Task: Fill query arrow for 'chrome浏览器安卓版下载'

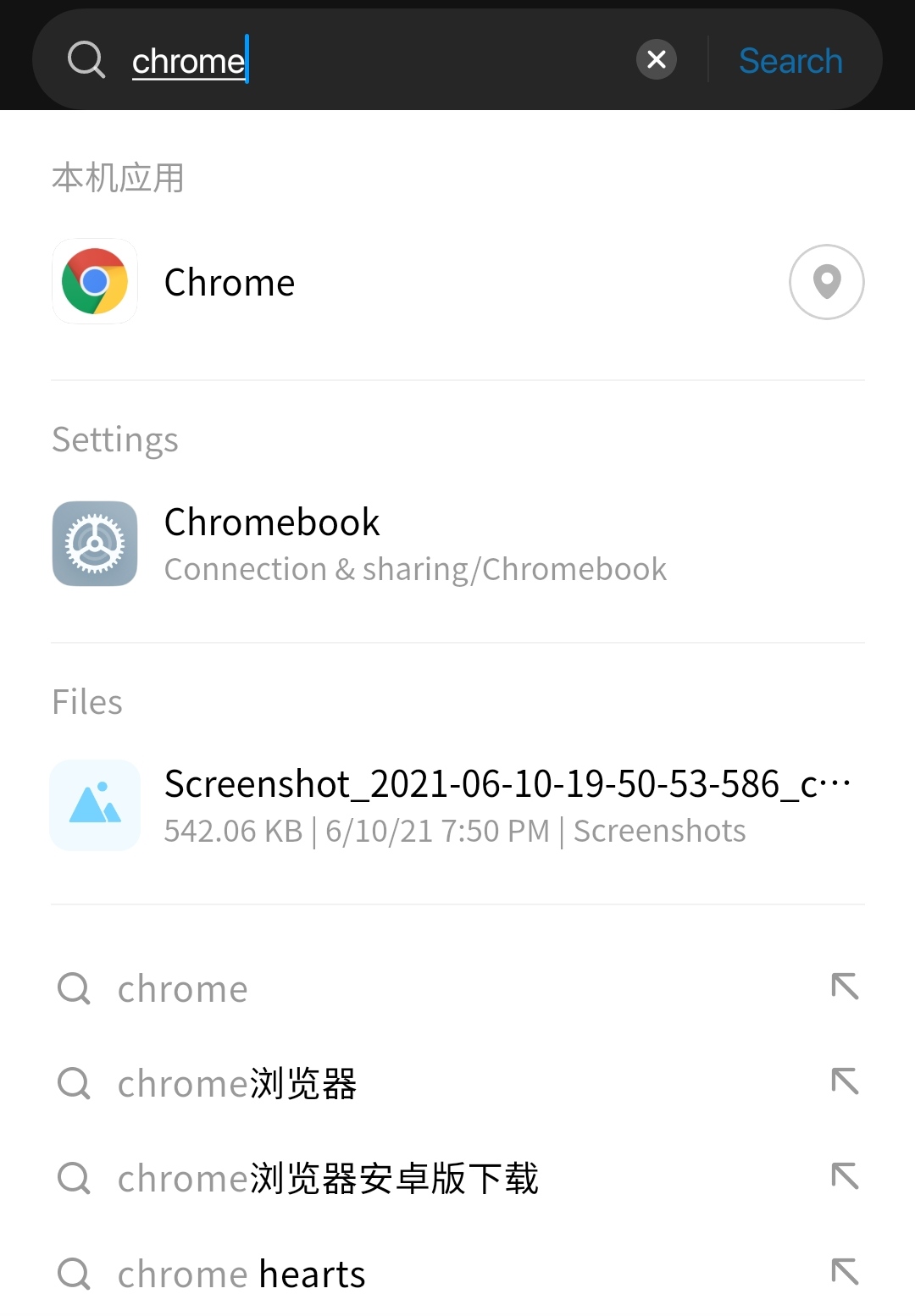Action: coord(845,1176)
